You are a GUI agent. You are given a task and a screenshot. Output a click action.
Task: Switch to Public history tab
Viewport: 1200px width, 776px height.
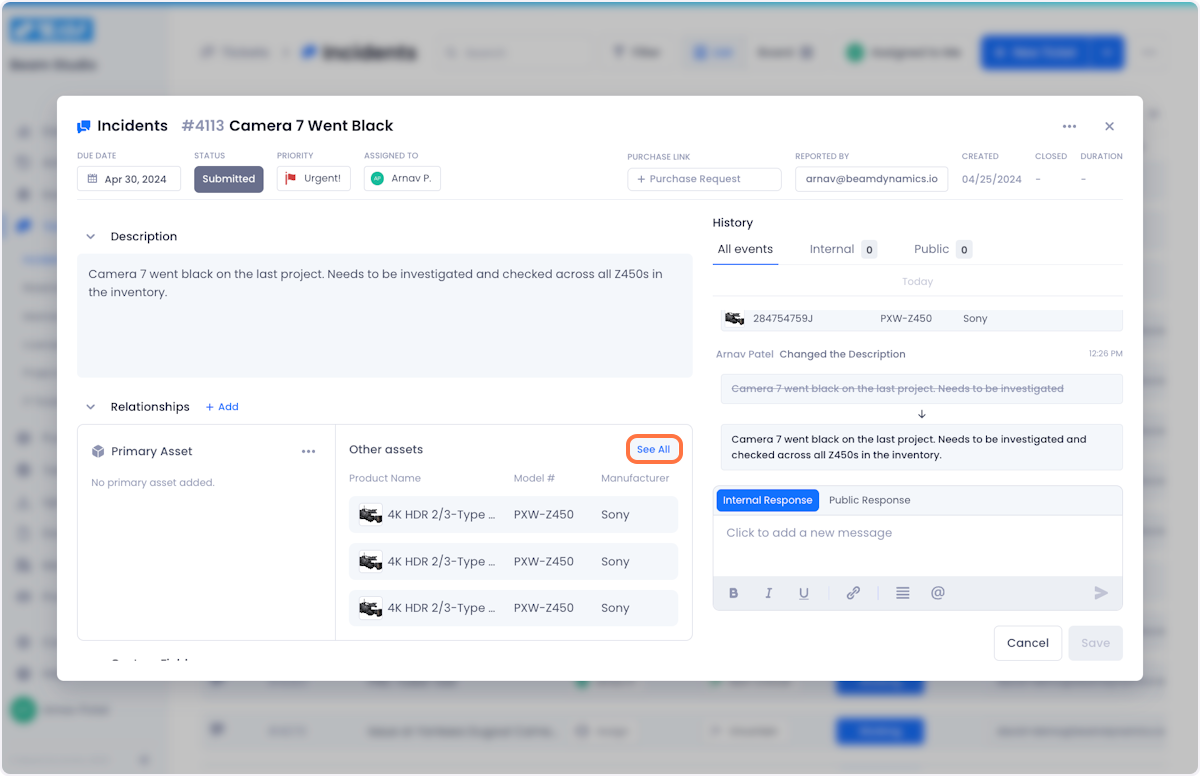click(942, 249)
